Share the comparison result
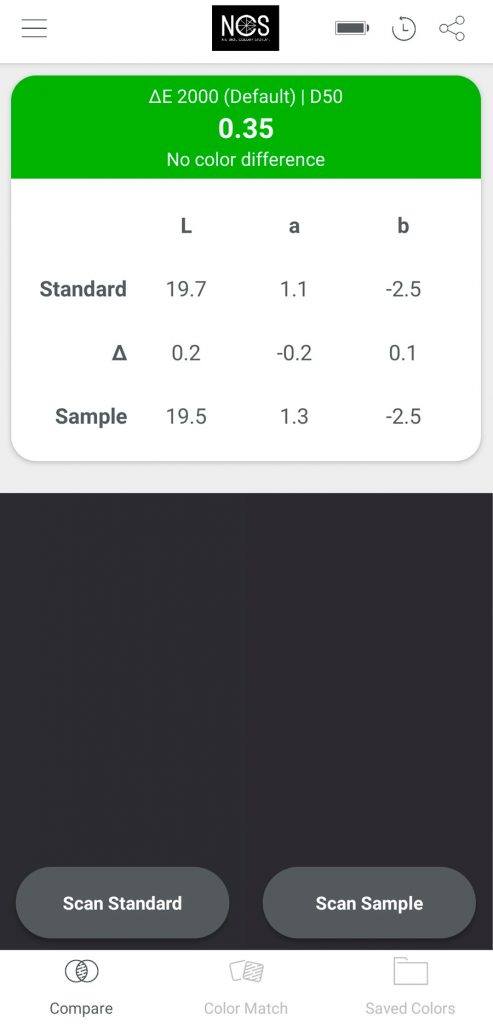This screenshot has height=1024, width=493. tap(452, 28)
